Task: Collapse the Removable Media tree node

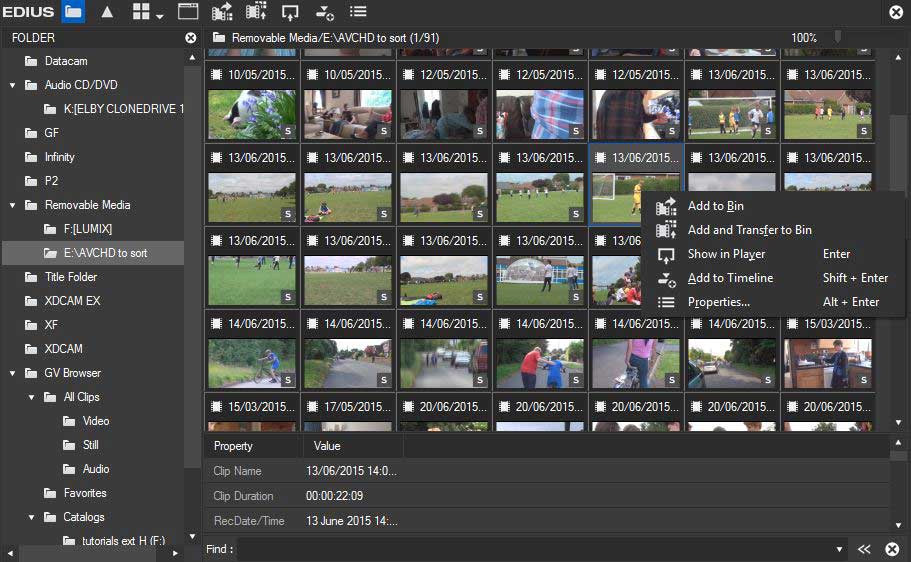Action: 13,205
